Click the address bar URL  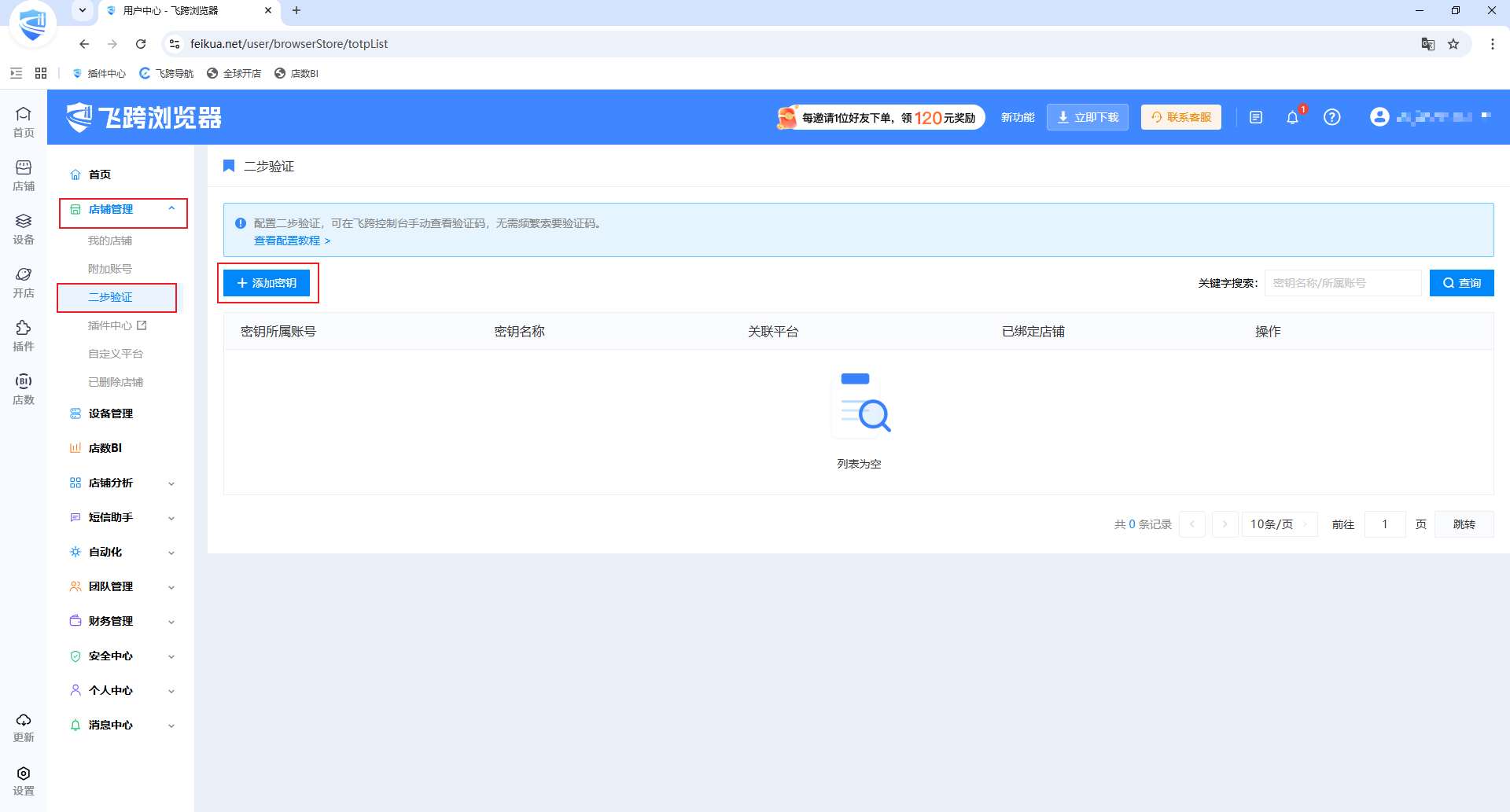(289, 44)
